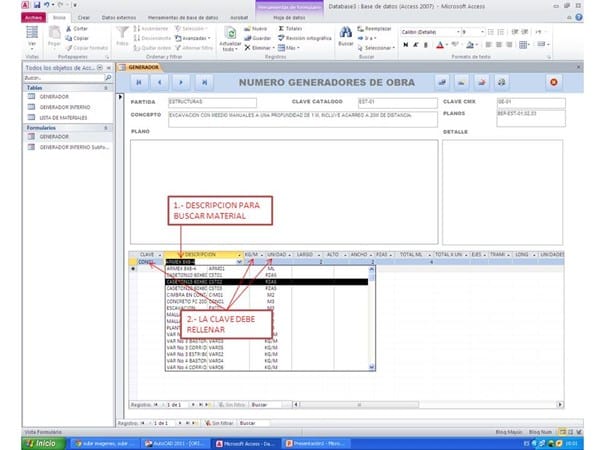Collapse the Tablas group in navigation pane
This screenshot has height=450, width=600.
(106, 88)
